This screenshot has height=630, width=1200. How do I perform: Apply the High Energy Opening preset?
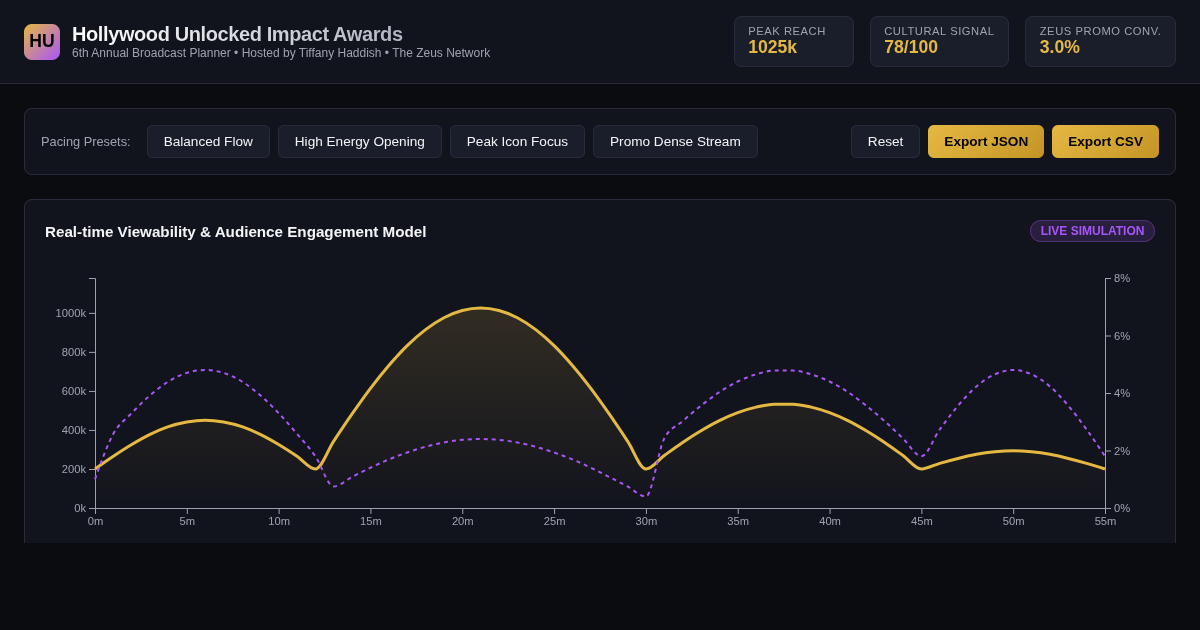click(360, 141)
